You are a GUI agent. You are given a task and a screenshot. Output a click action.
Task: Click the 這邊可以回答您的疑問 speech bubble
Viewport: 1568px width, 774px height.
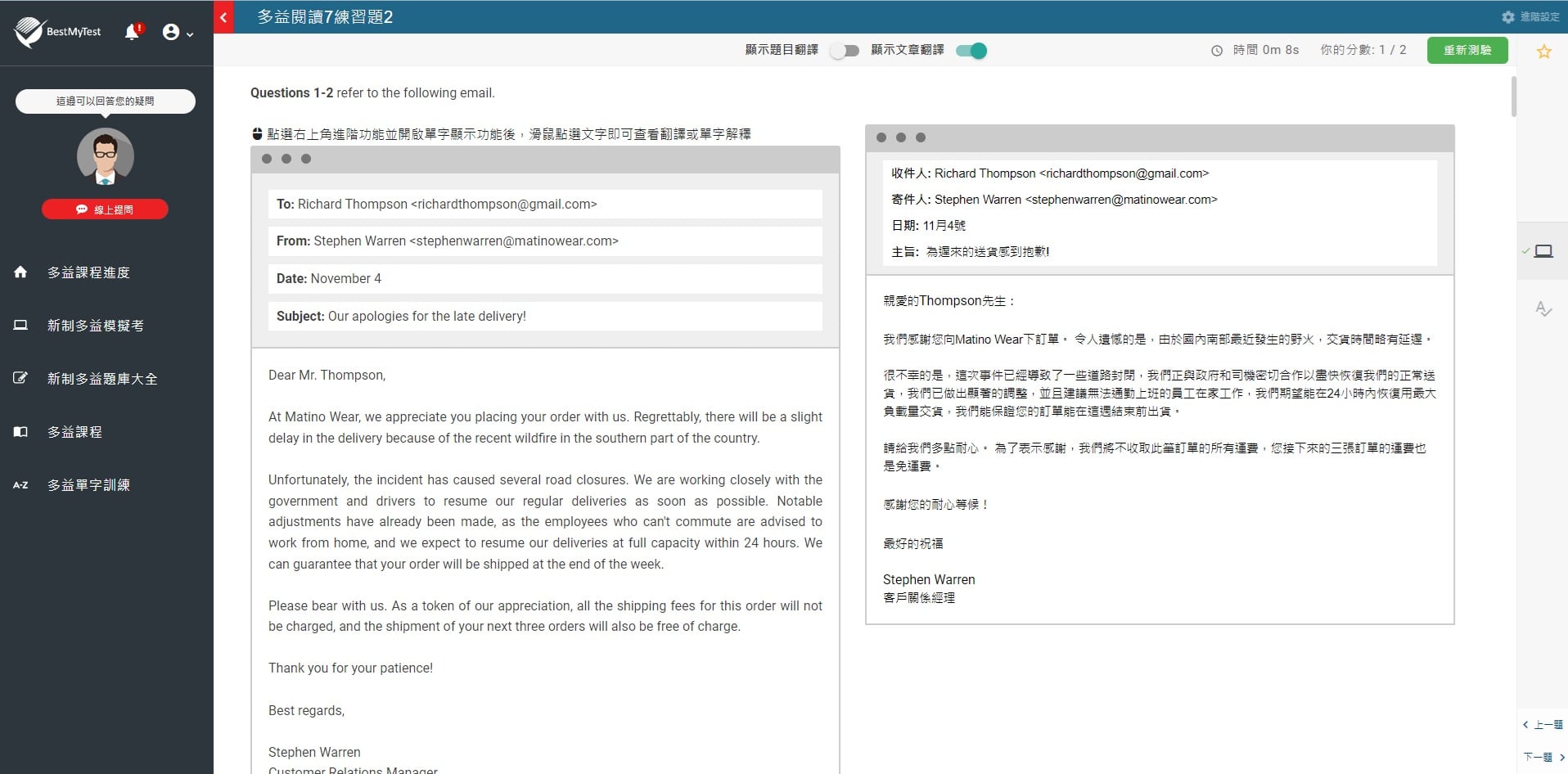pyautogui.click(x=105, y=101)
